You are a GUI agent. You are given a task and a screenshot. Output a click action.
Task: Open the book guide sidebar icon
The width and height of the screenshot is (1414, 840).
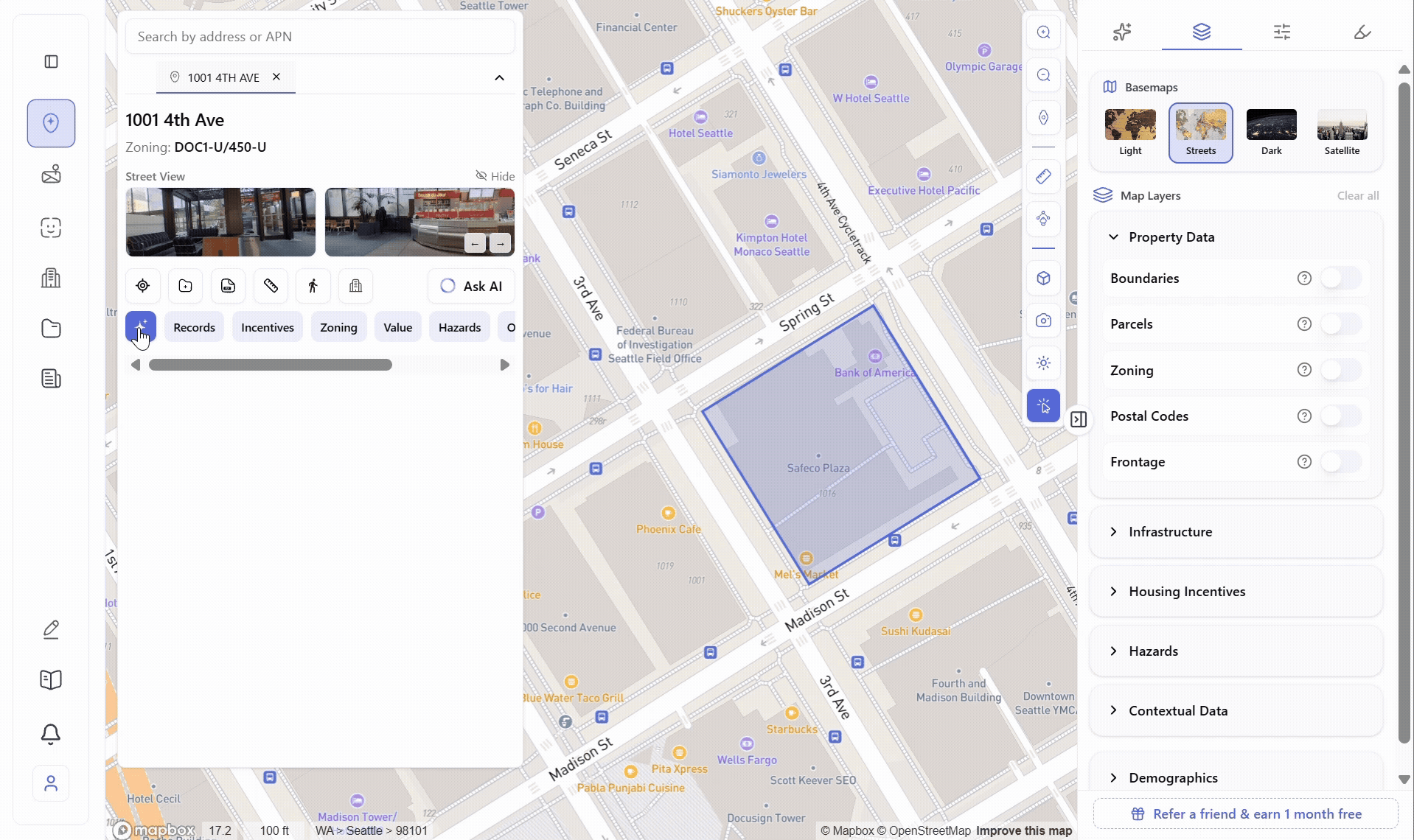[x=51, y=679]
